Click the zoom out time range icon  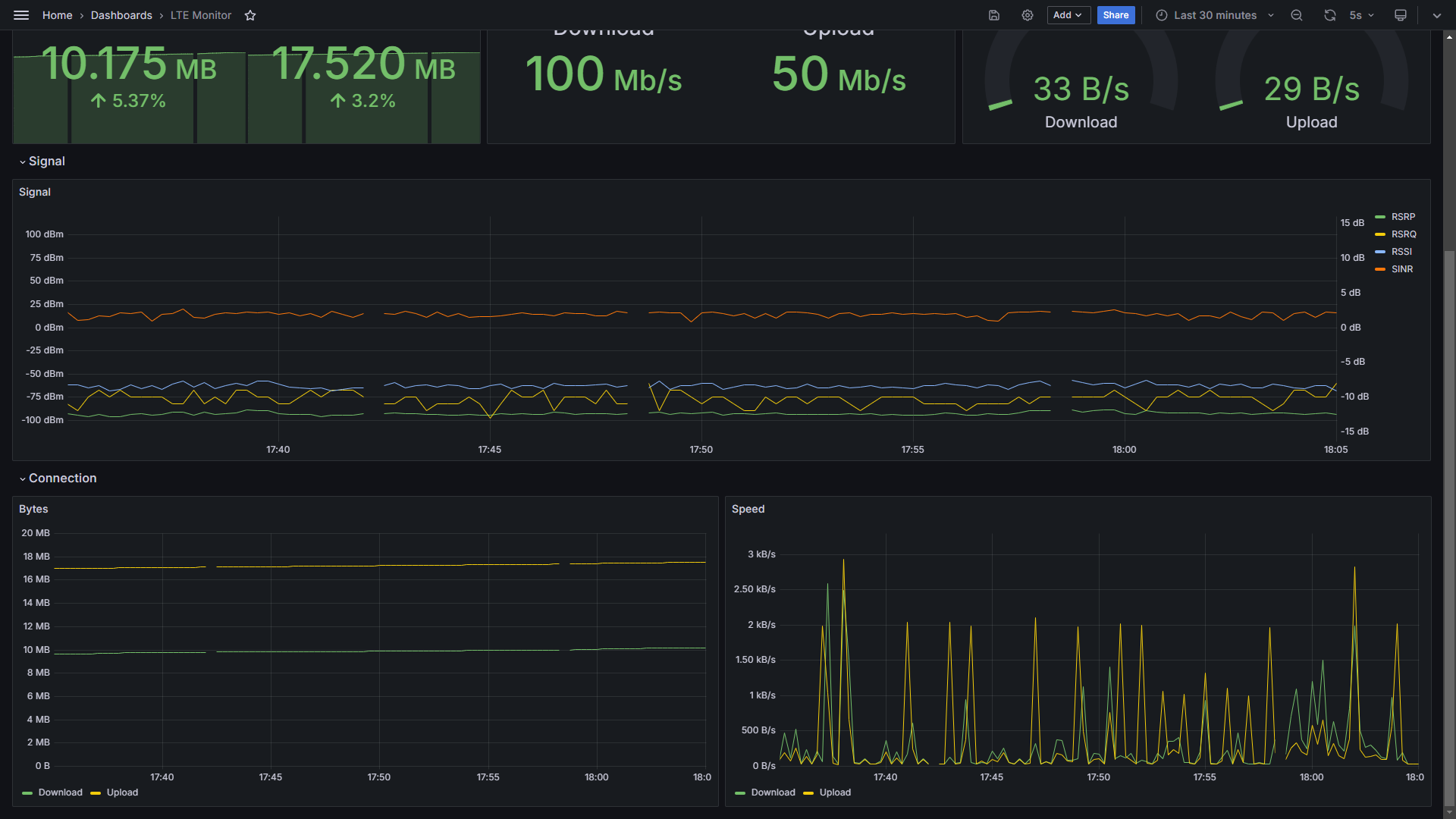pyautogui.click(x=1297, y=15)
